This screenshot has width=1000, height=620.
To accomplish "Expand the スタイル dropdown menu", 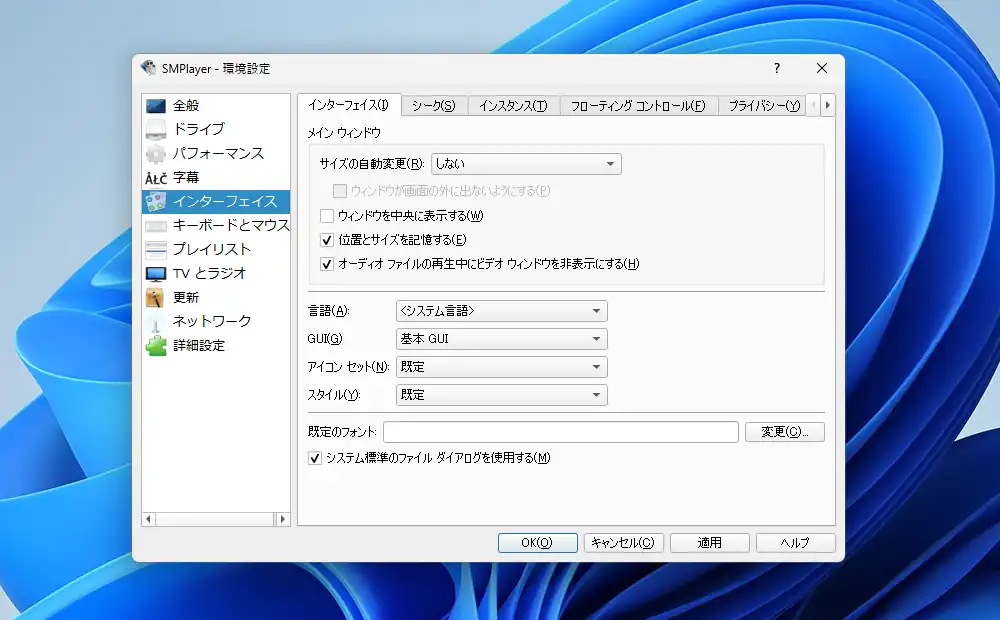I will (x=500, y=394).
